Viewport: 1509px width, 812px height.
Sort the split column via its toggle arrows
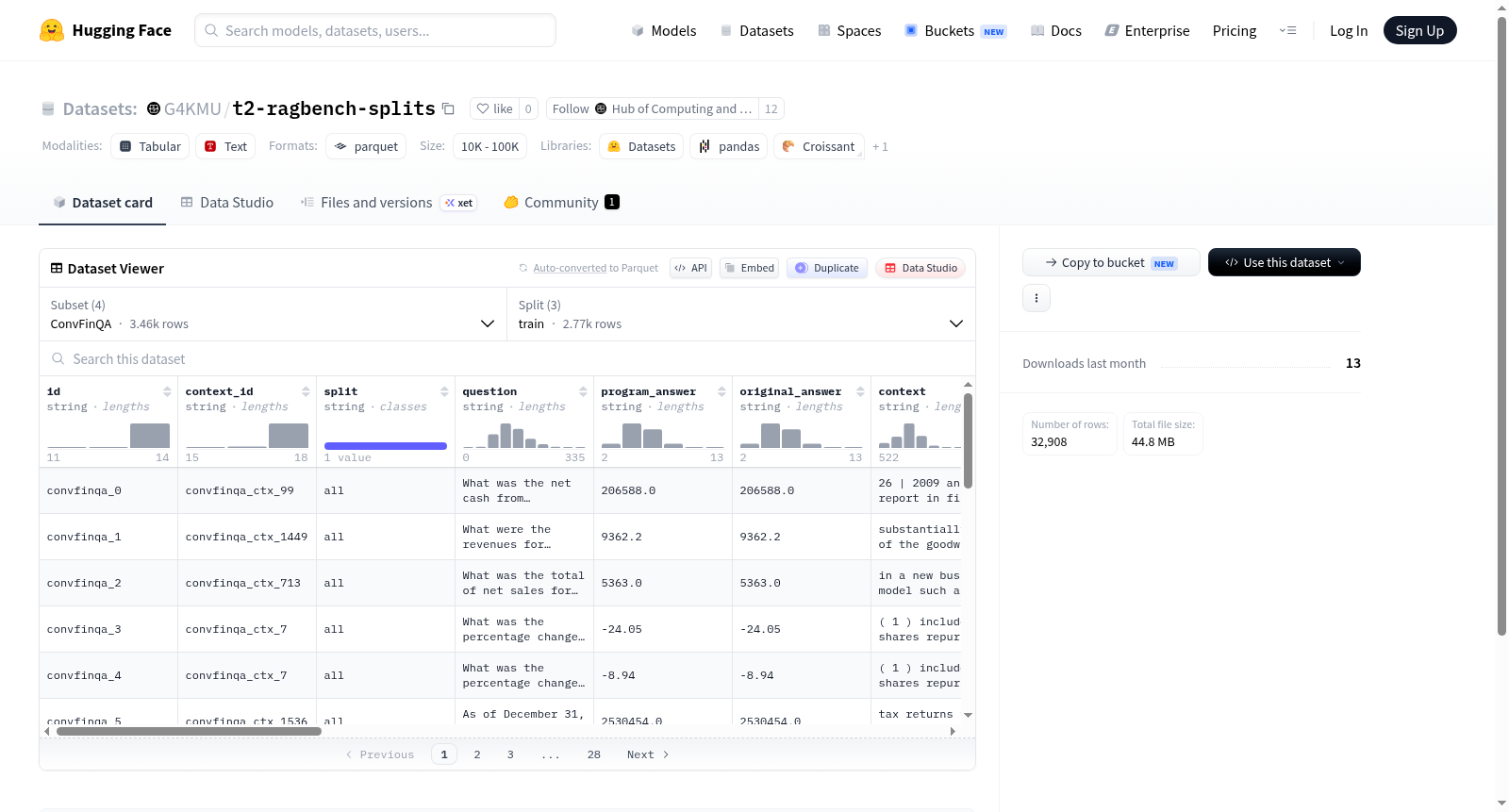444,391
